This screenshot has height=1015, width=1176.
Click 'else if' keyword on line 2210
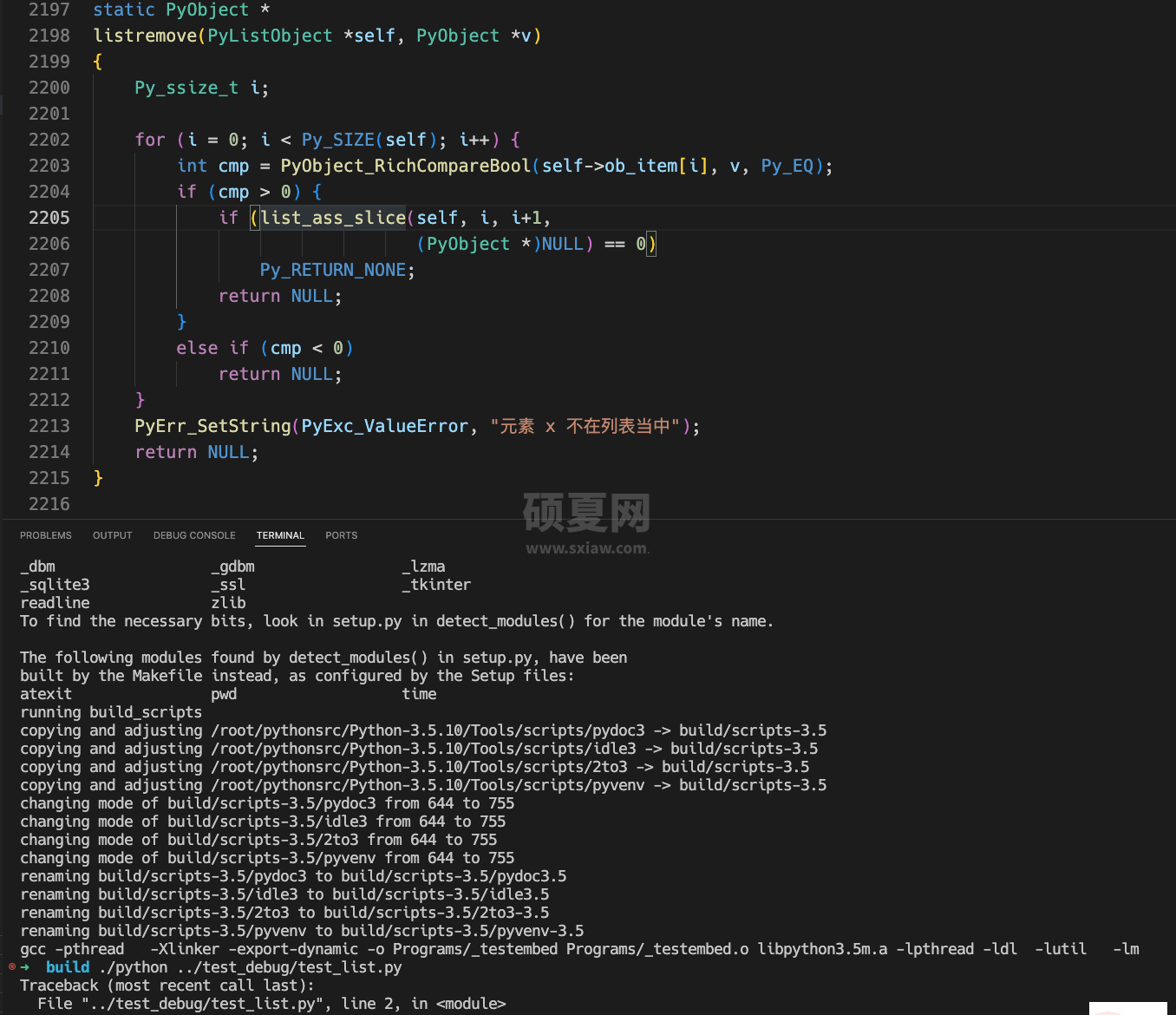tap(212, 348)
